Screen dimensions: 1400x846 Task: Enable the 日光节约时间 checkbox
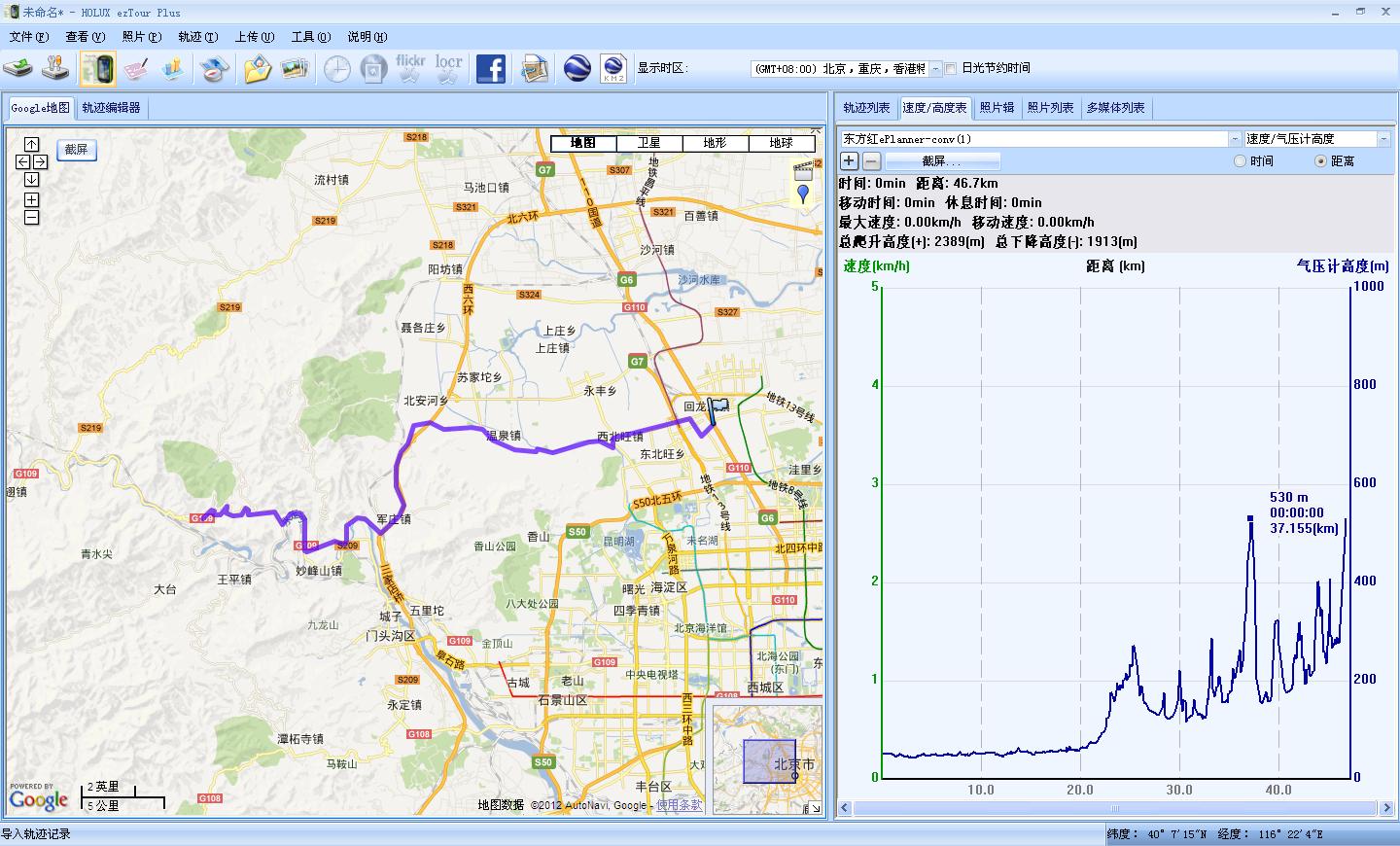click(x=950, y=69)
